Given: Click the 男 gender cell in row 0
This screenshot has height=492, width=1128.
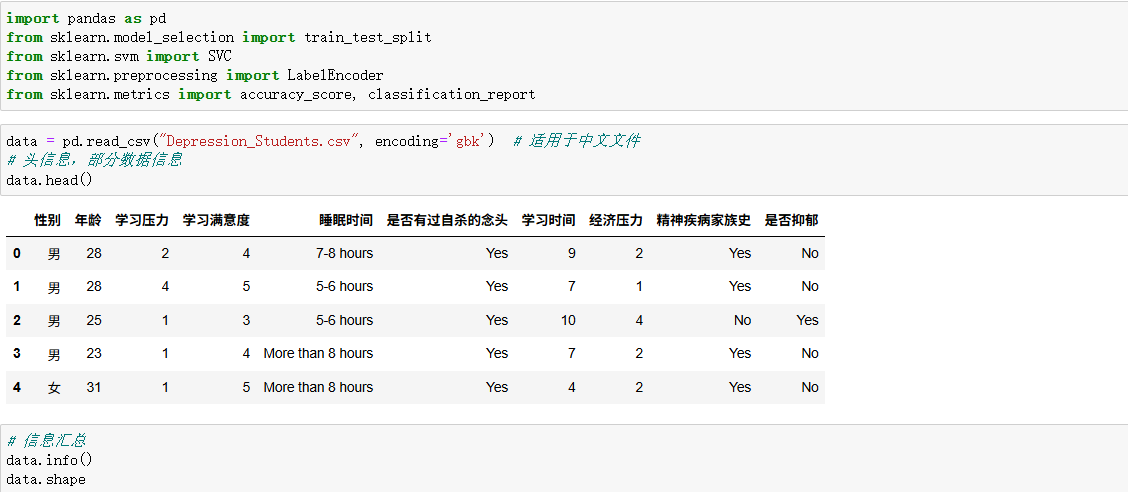Looking at the screenshot, I should [x=55, y=254].
